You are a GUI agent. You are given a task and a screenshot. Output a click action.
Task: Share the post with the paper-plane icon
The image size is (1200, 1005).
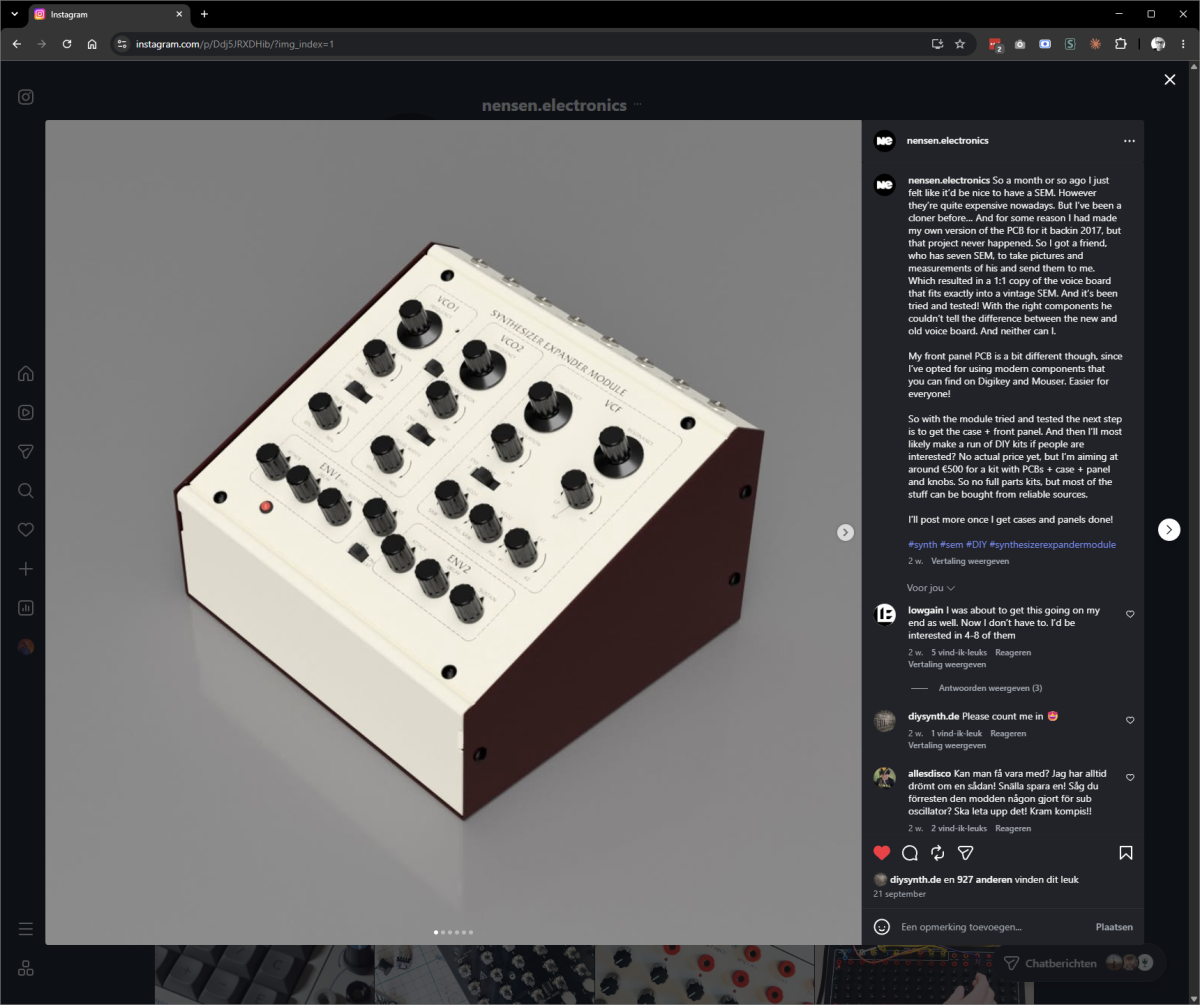coord(966,853)
